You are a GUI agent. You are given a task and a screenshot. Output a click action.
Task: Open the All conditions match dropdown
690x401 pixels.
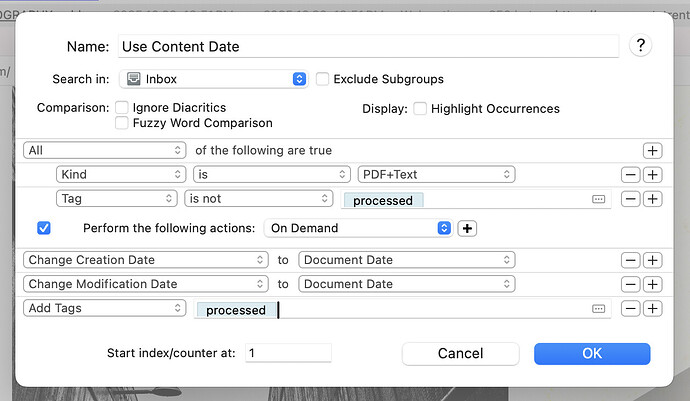[105, 150]
